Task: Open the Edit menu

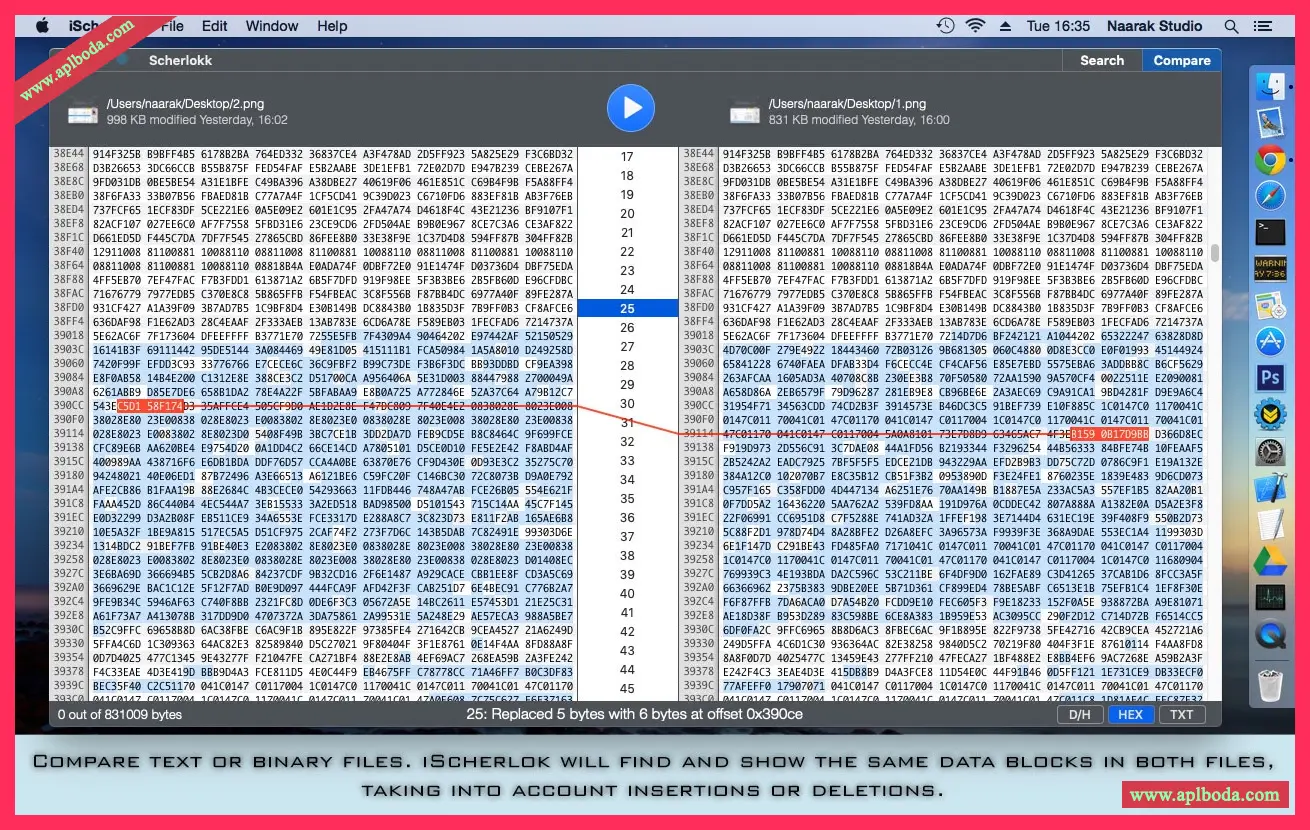Action: 214,26
